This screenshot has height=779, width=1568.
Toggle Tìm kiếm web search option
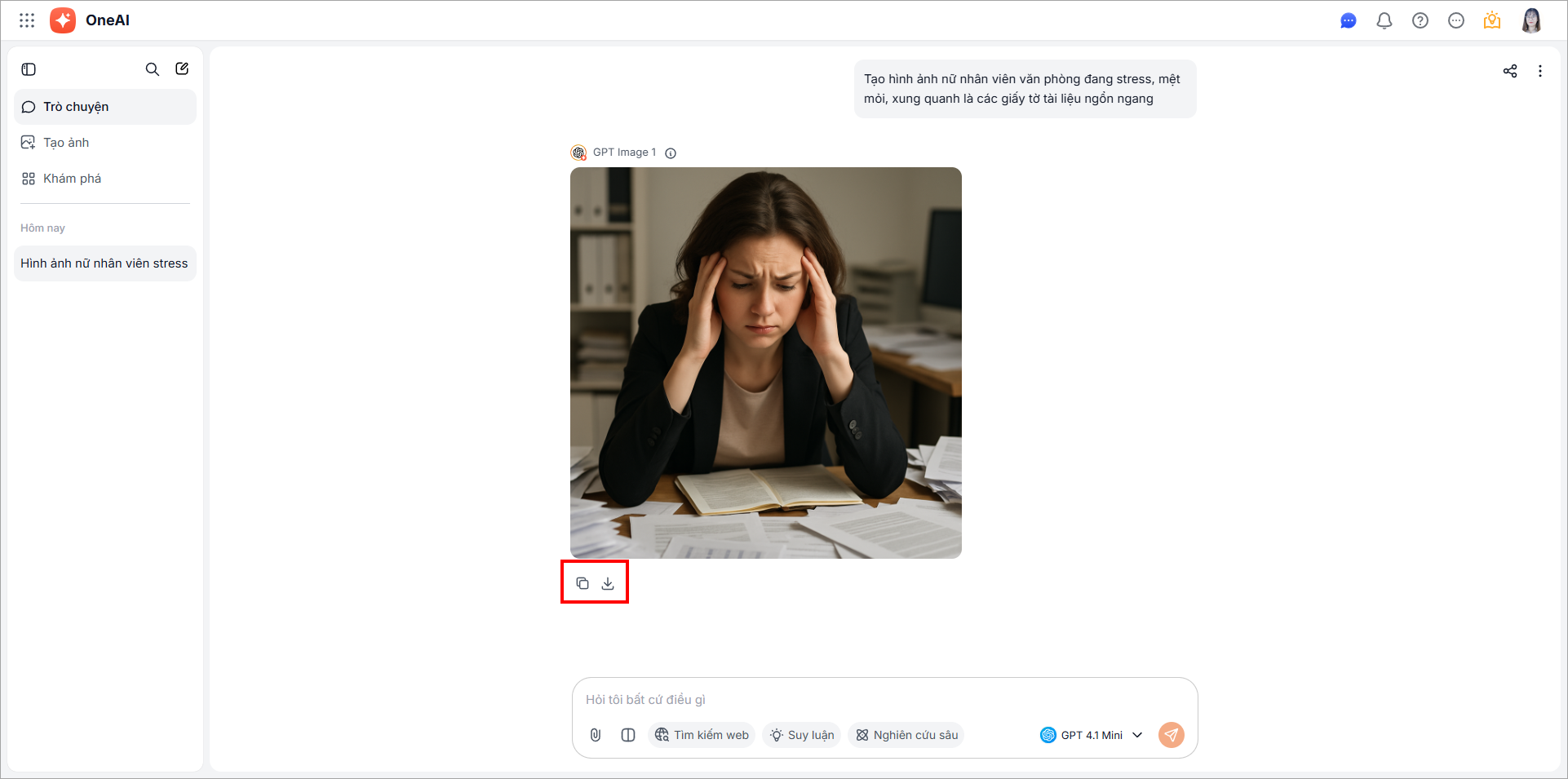pos(702,735)
